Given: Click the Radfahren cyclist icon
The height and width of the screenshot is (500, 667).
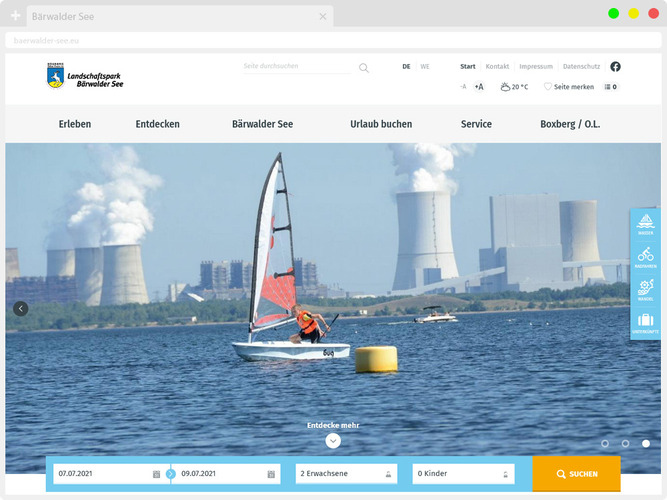Looking at the screenshot, I should (x=645, y=256).
